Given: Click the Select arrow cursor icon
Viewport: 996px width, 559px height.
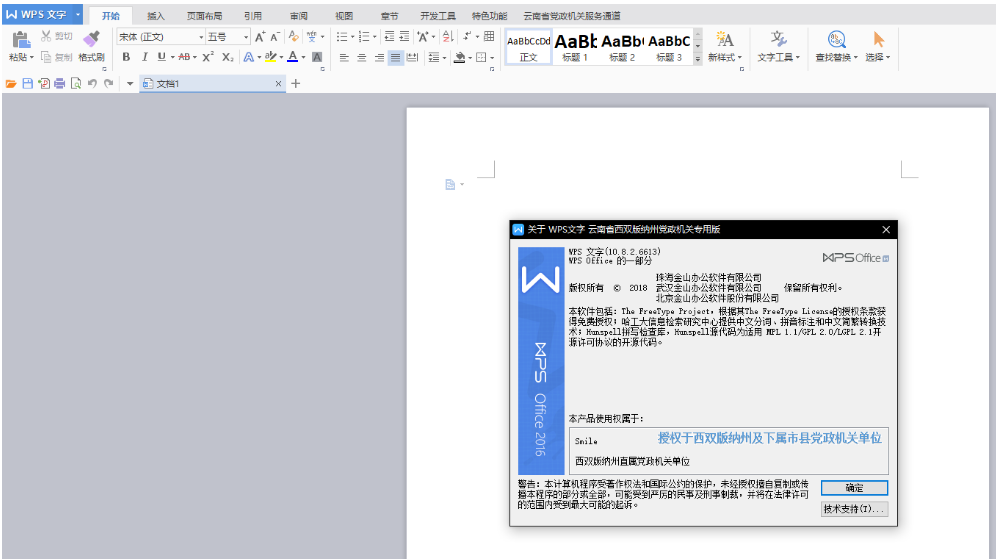Looking at the screenshot, I should click(x=878, y=39).
